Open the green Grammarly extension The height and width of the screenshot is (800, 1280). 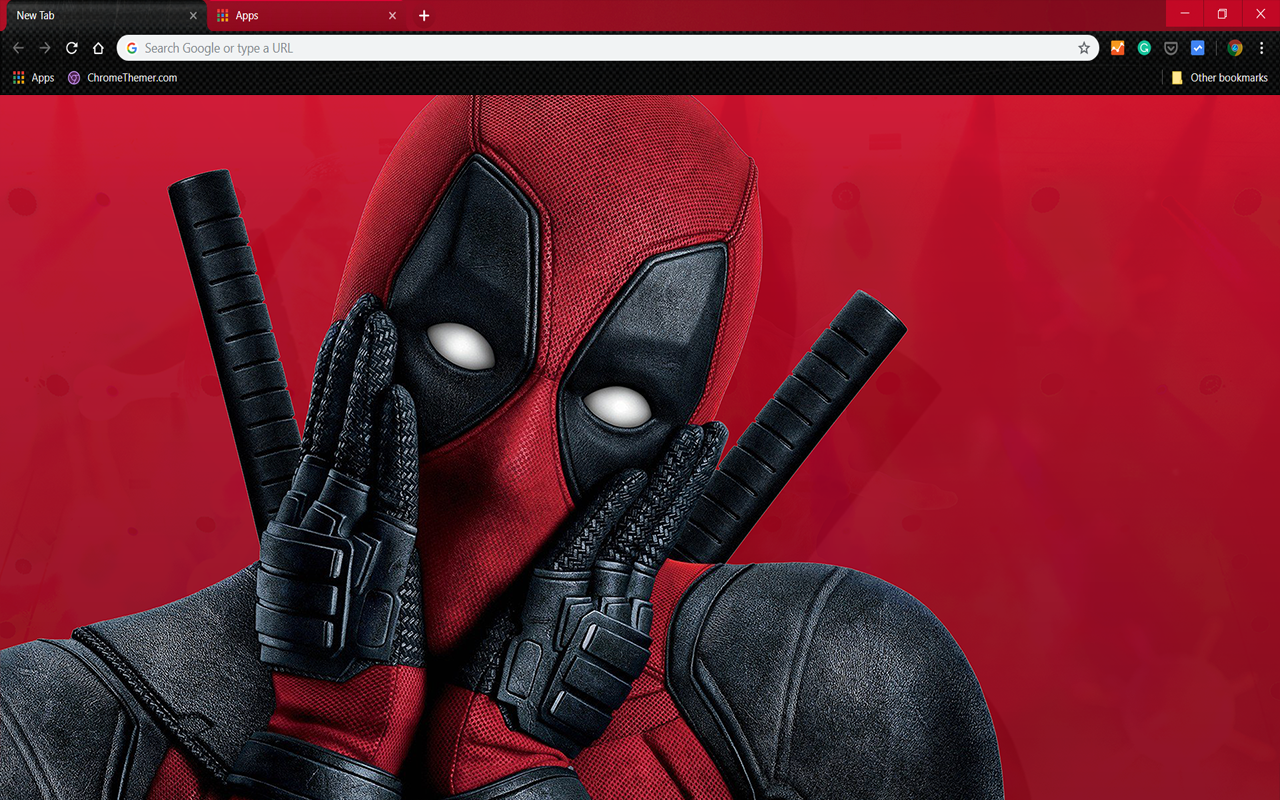pos(1144,48)
